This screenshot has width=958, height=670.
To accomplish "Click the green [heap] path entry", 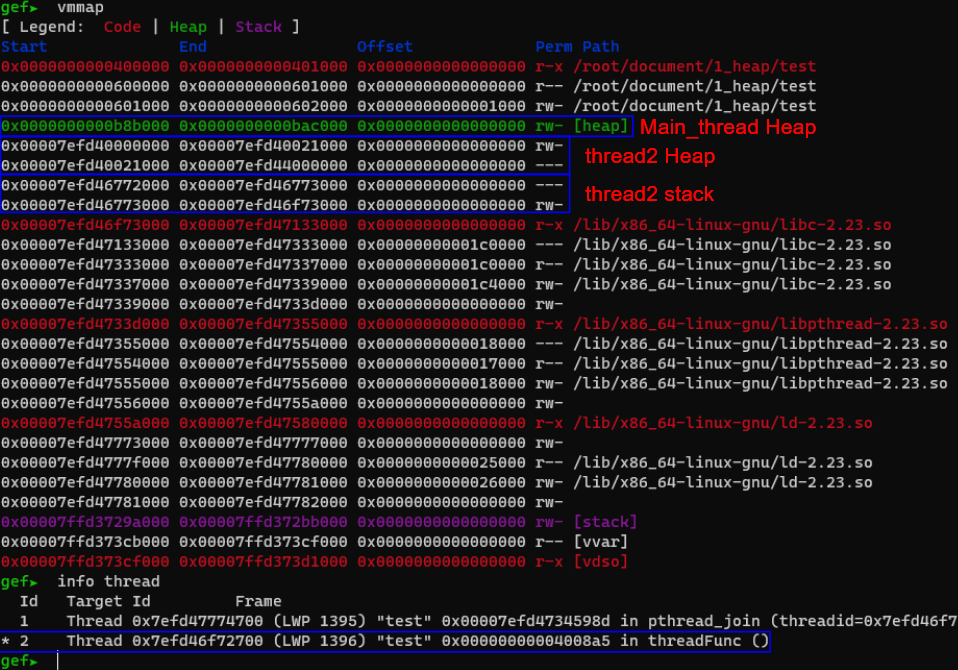I will [x=601, y=126].
